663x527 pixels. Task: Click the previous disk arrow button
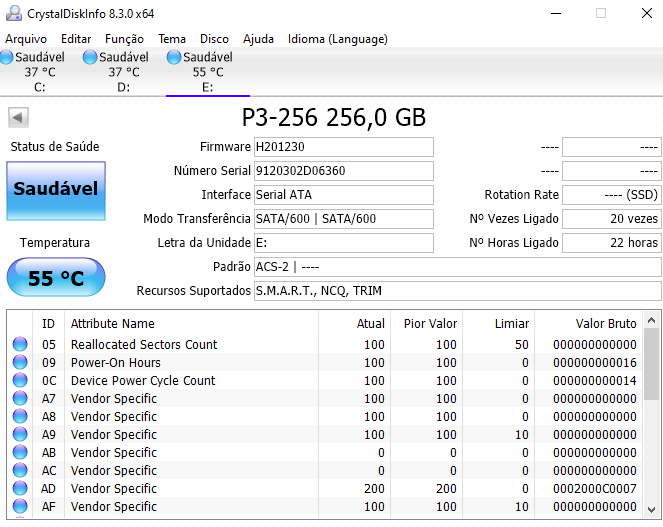[x=18, y=118]
